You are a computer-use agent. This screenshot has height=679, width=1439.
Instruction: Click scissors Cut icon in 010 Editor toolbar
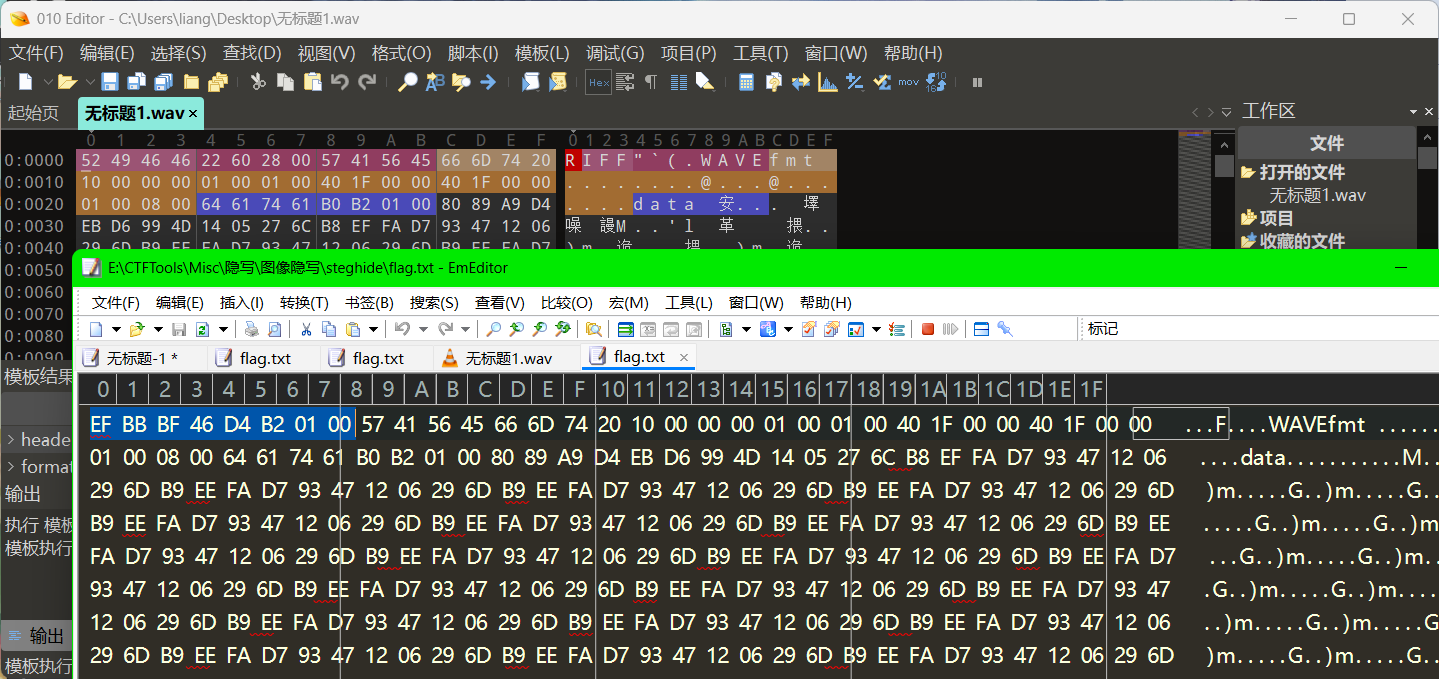258,82
